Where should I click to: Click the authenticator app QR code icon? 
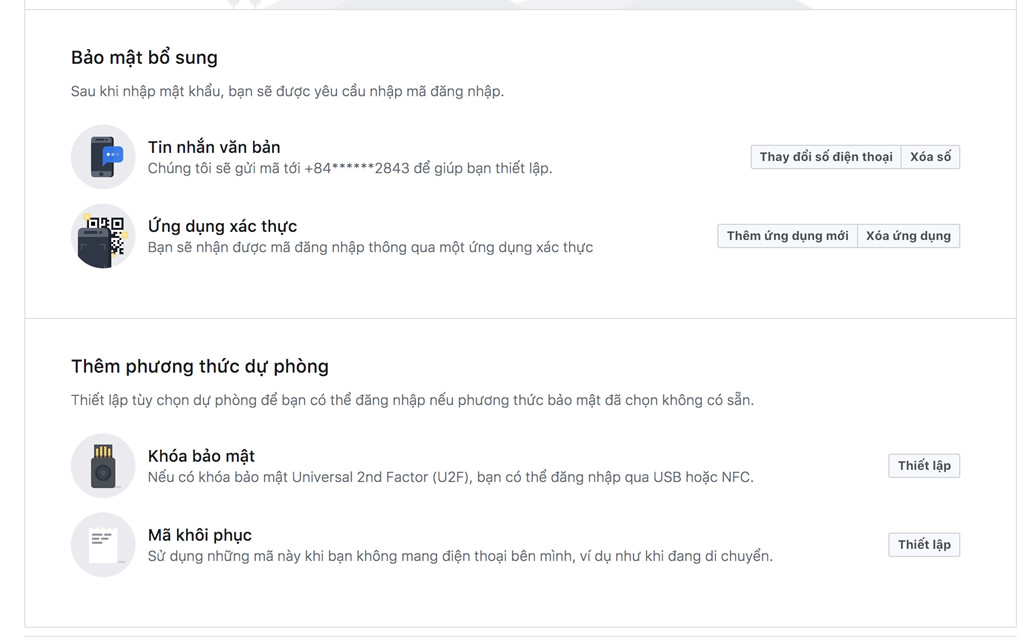pyautogui.click(x=102, y=238)
